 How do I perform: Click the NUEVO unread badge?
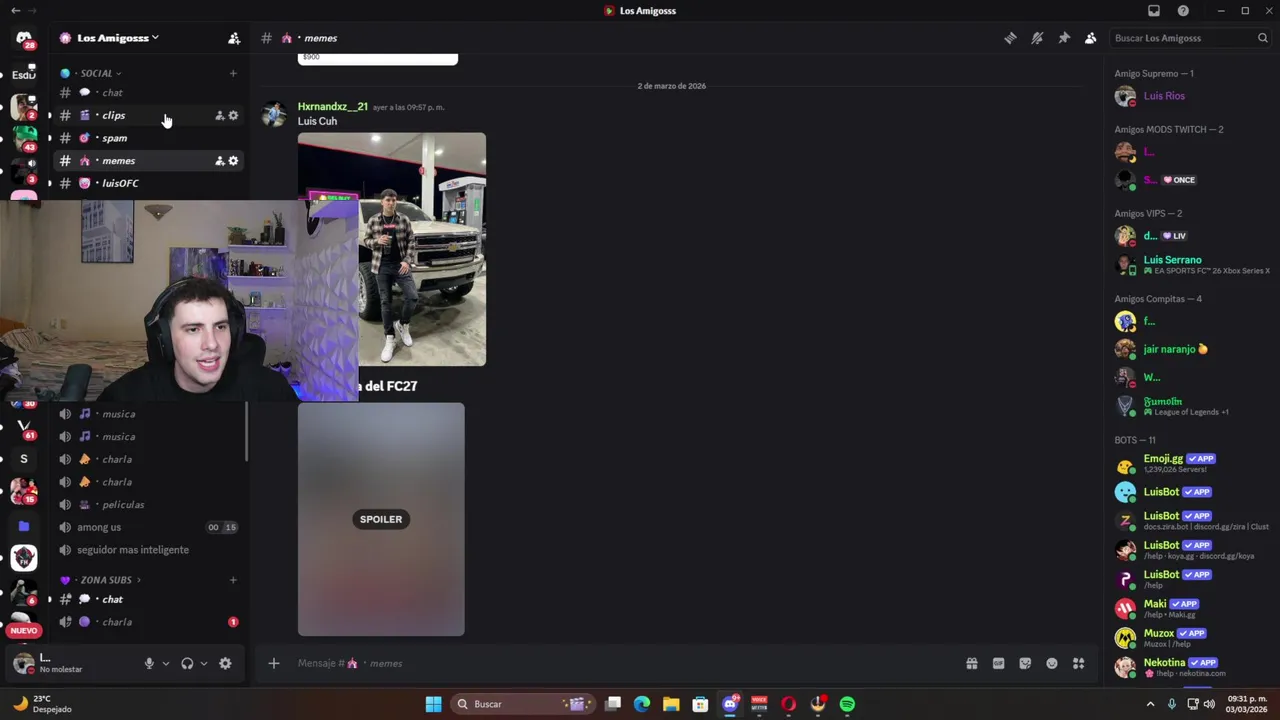pos(24,631)
